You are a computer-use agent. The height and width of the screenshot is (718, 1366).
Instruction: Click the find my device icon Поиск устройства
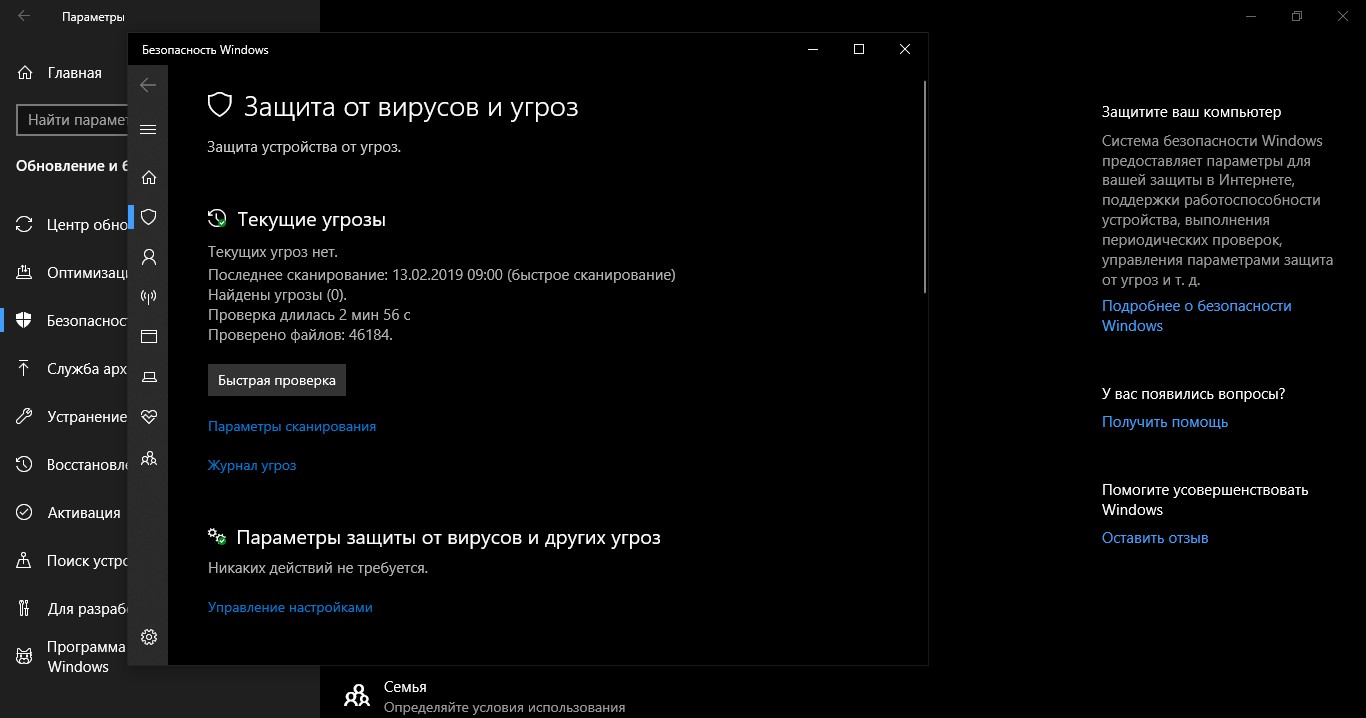[25, 561]
